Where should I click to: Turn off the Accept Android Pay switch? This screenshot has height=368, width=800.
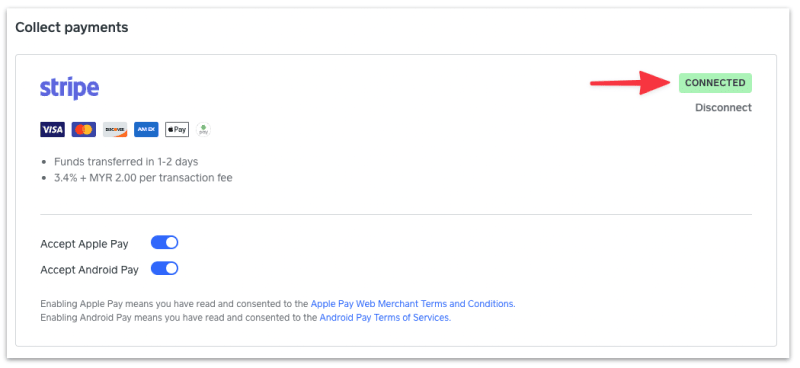coord(164,268)
